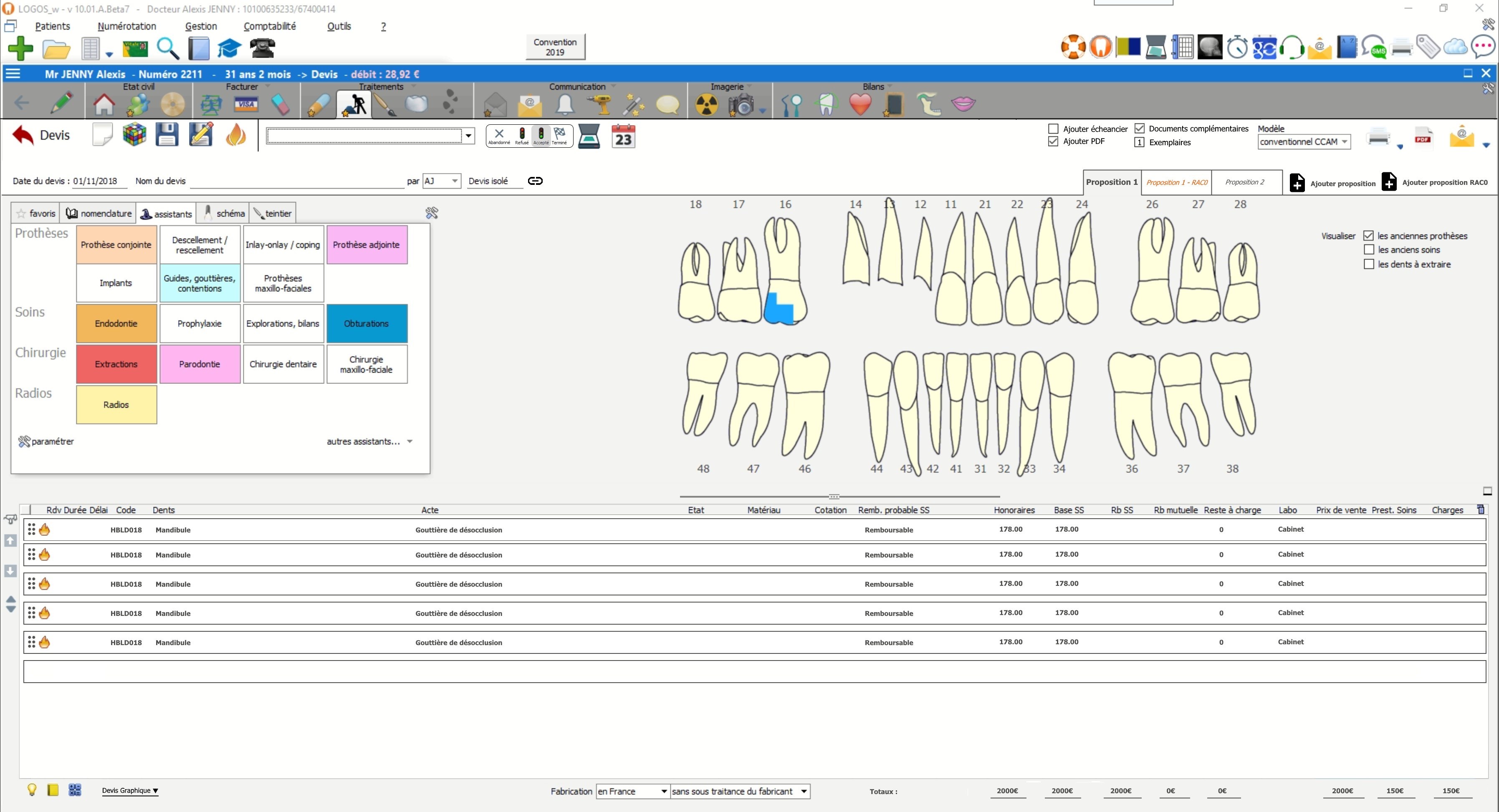Switch to the nomenclature tab
The image size is (1499, 812).
click(x=99, y=214)
